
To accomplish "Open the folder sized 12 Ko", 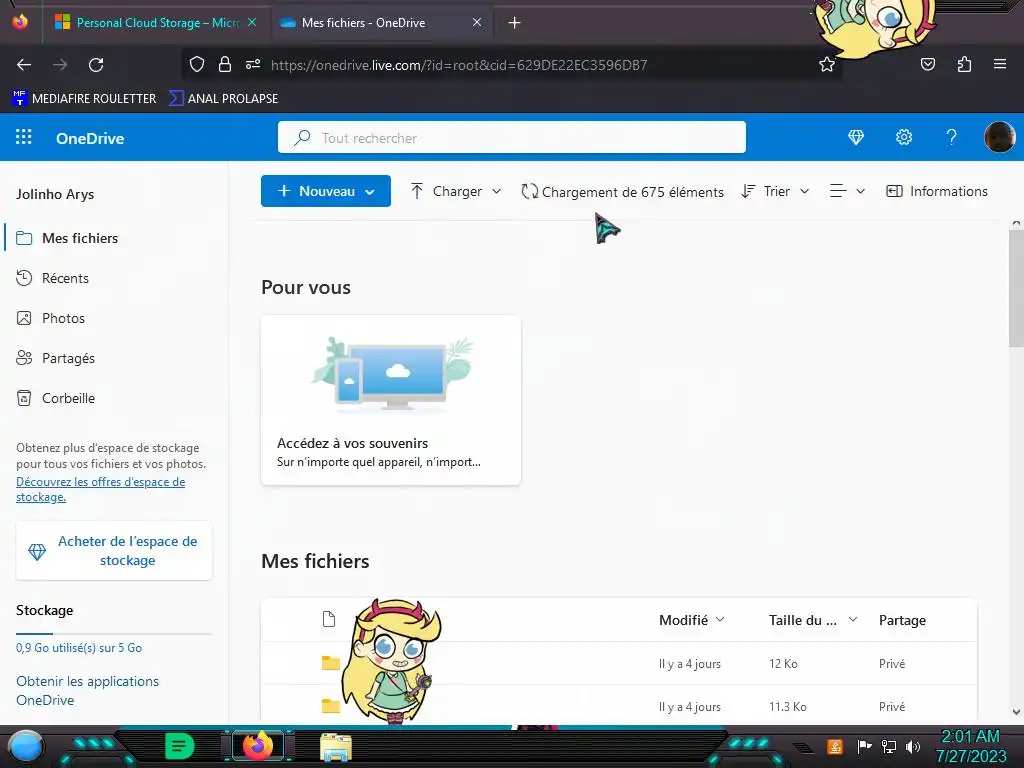I will tap(331, 664).
